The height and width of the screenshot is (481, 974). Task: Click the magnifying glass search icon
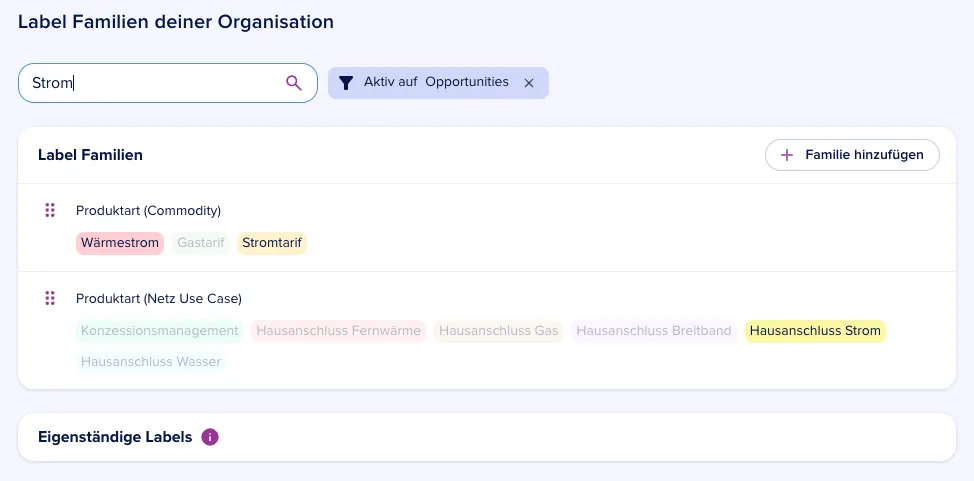click(294, 83)
